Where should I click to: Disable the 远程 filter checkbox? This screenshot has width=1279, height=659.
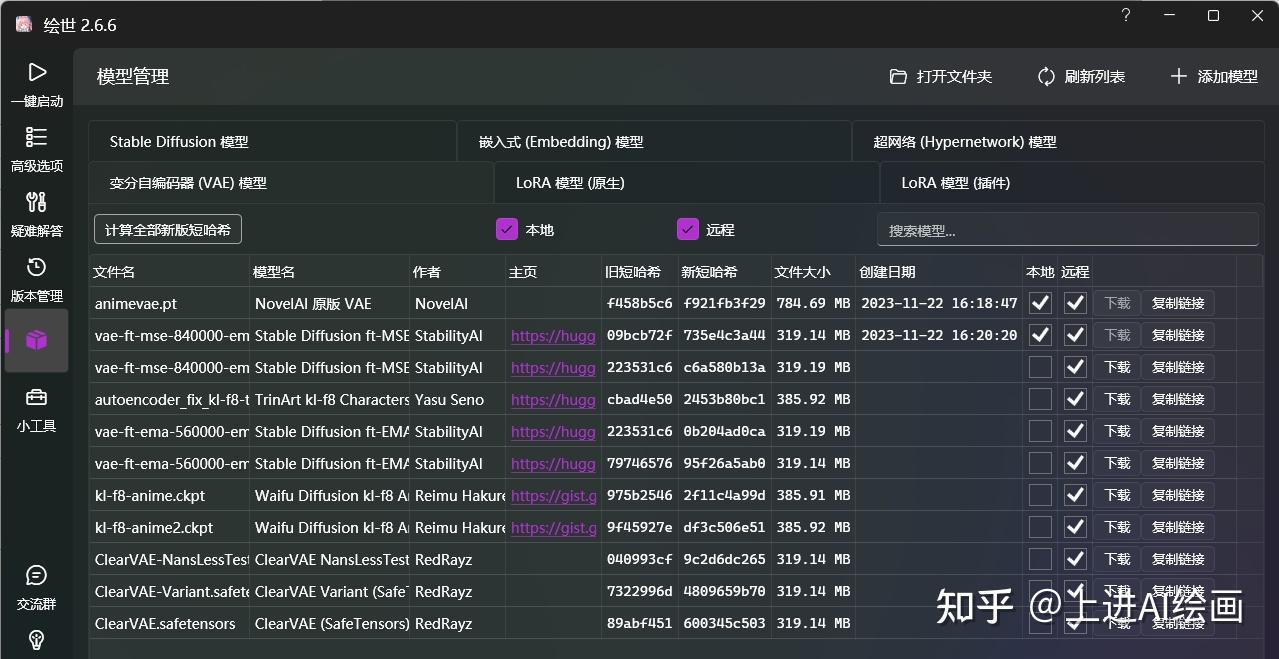click(688, 229)
